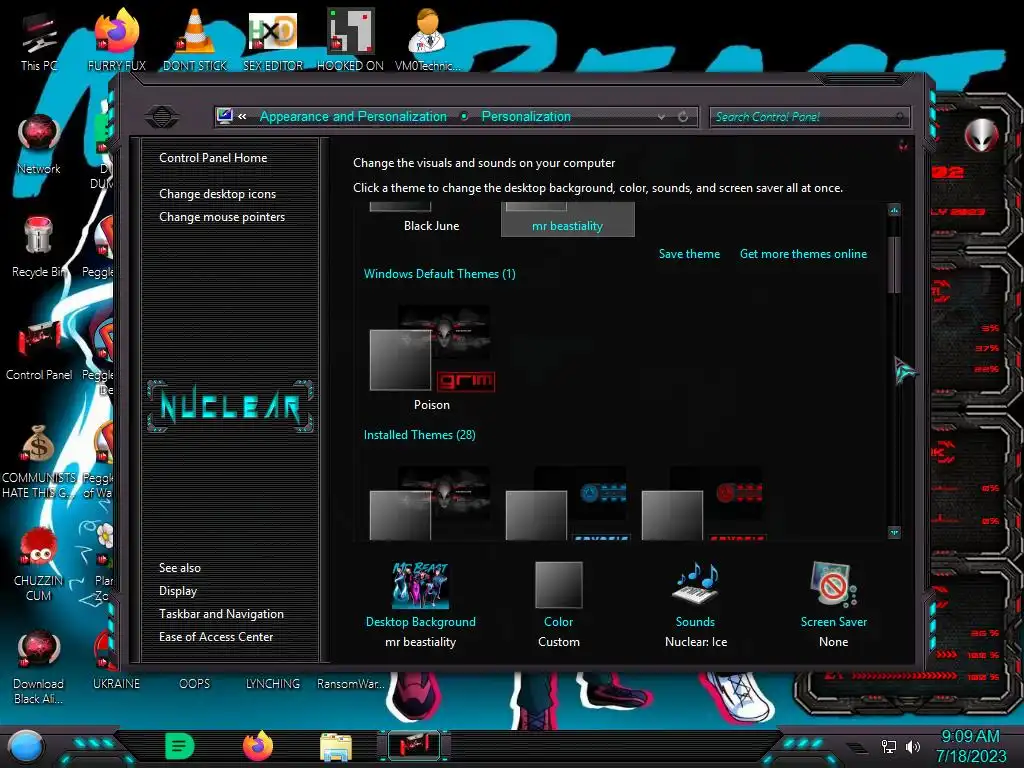Open the RansomWar desktop item
Image resolution: width=1024 pixels, height=768 pixels.
pyautogui.click(x=350, y=683)
